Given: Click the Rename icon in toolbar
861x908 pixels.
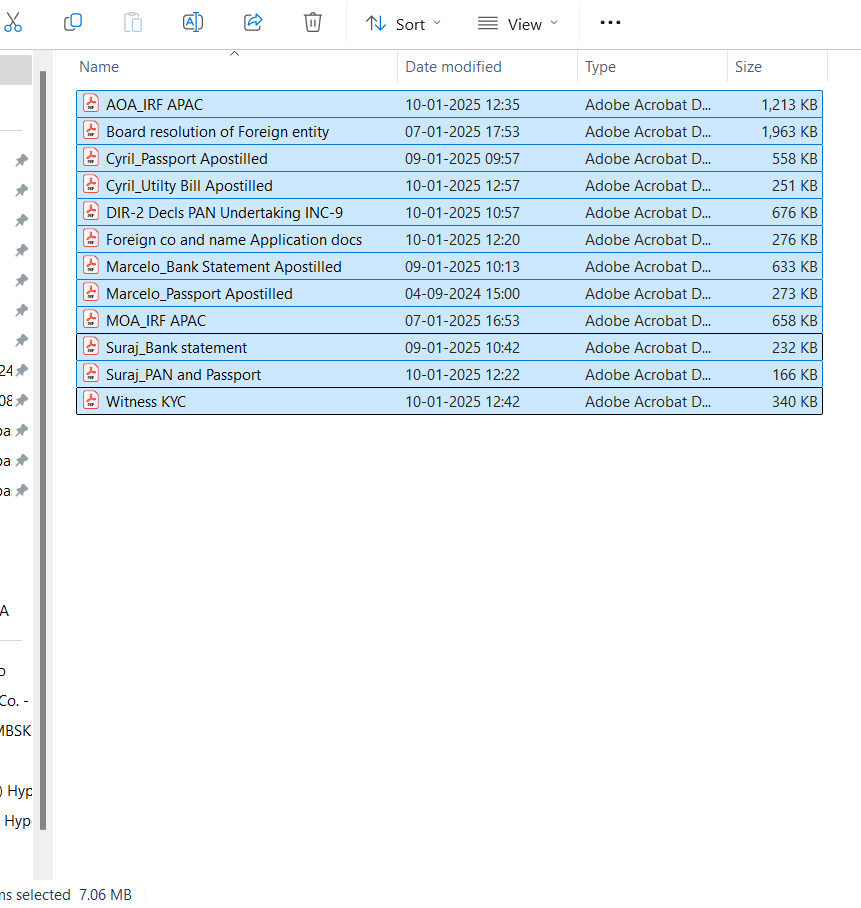Looking at the screenshot, I should (x=193, y=23).
